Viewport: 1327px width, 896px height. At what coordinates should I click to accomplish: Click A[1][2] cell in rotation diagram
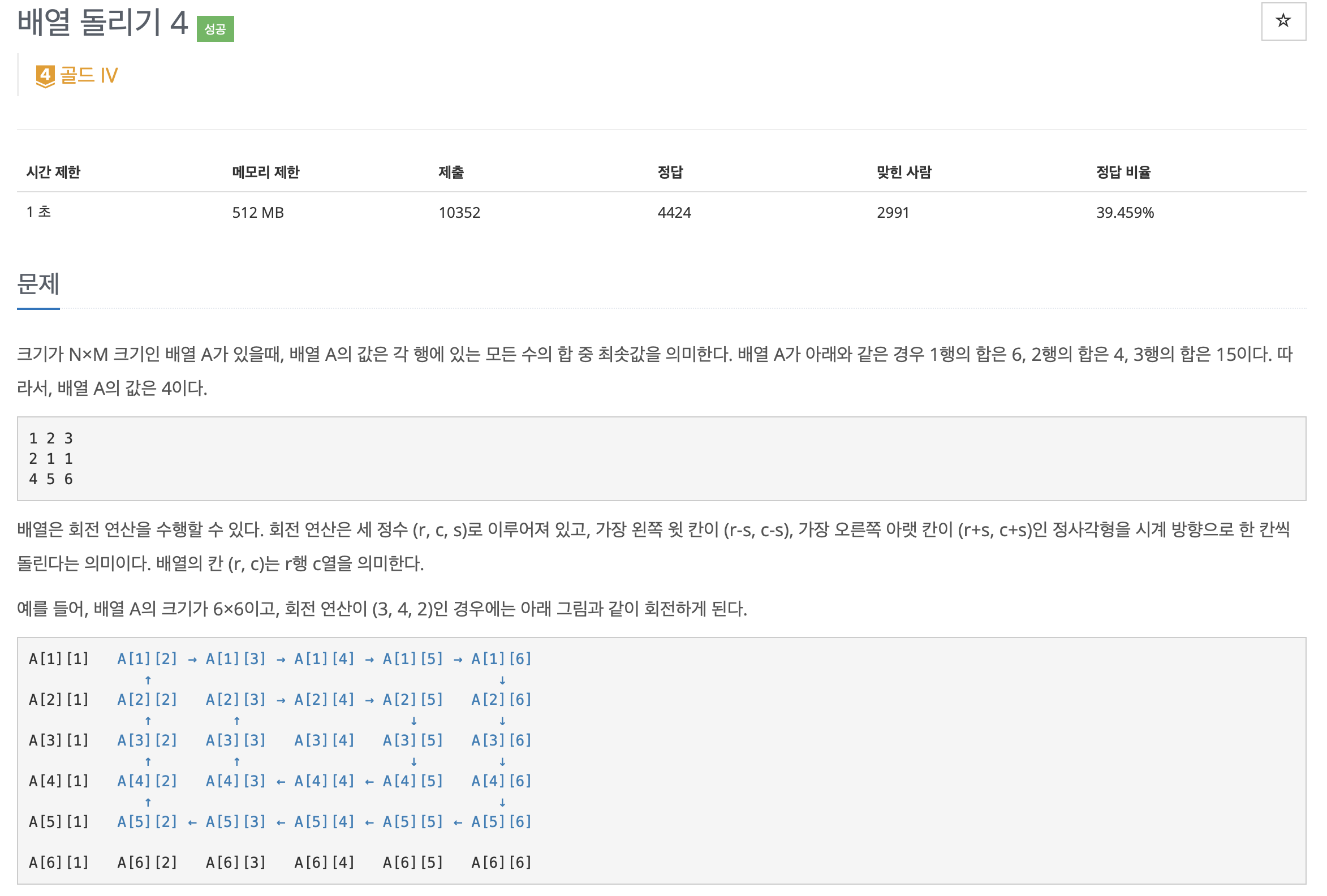[x=147, y=658]
